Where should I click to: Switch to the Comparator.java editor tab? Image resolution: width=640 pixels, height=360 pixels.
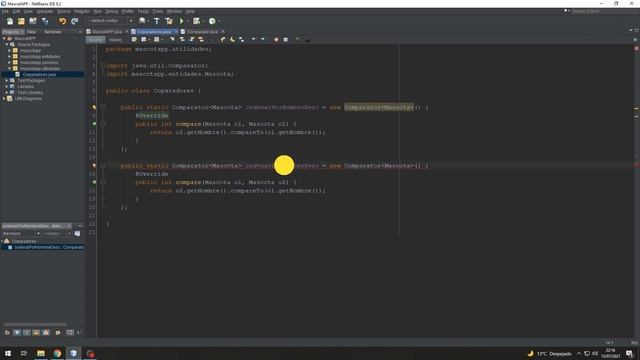[x=202, y=31]
